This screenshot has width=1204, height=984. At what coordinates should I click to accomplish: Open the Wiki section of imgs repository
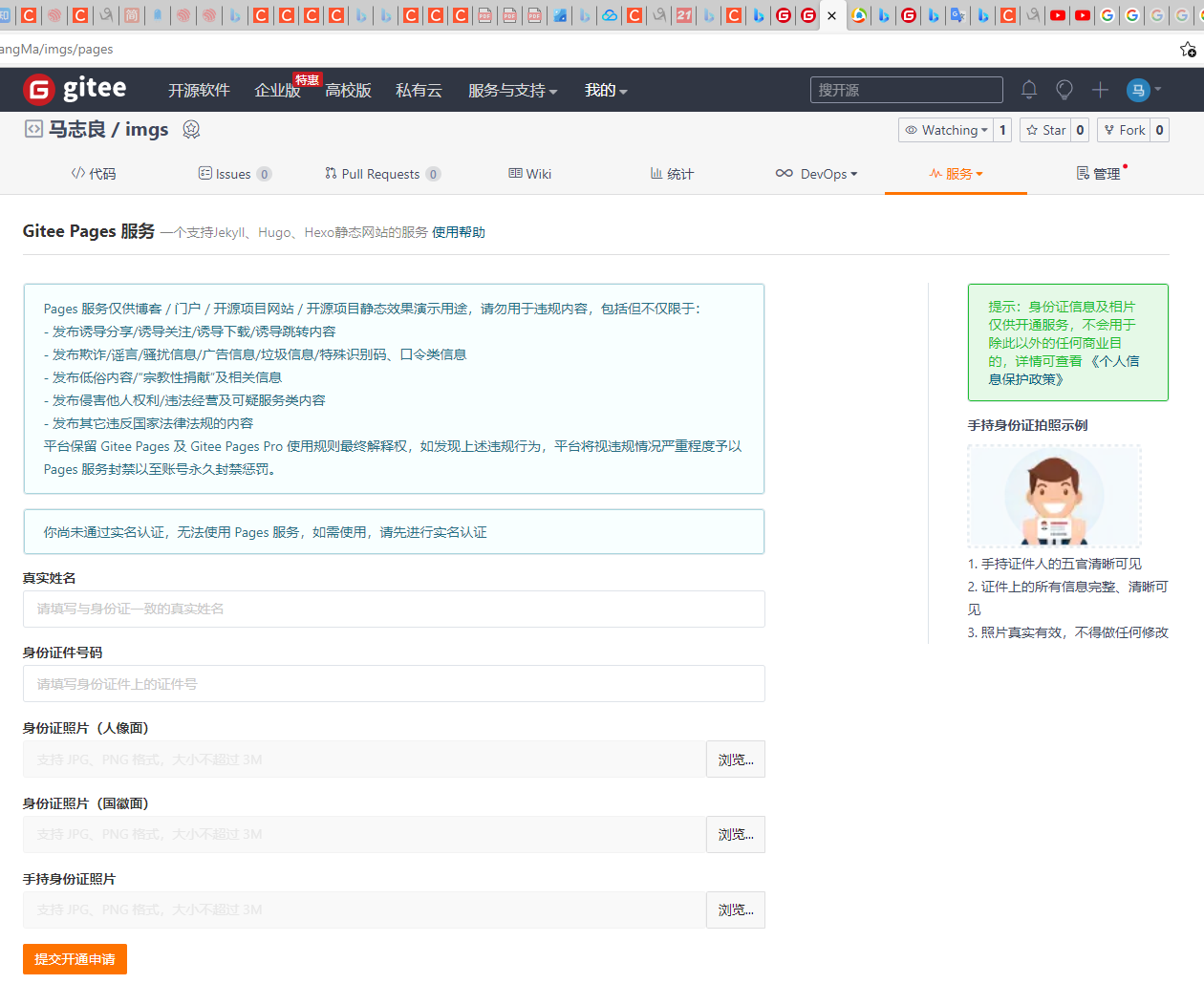529,173
